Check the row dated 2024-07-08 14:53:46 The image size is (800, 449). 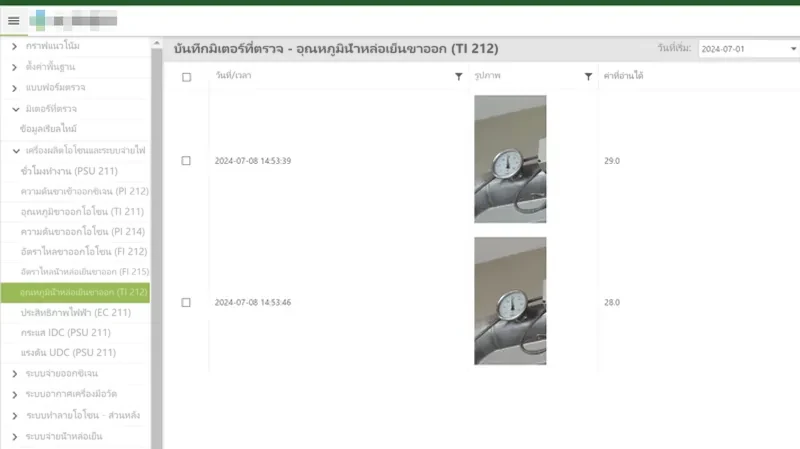coord(186,303)
